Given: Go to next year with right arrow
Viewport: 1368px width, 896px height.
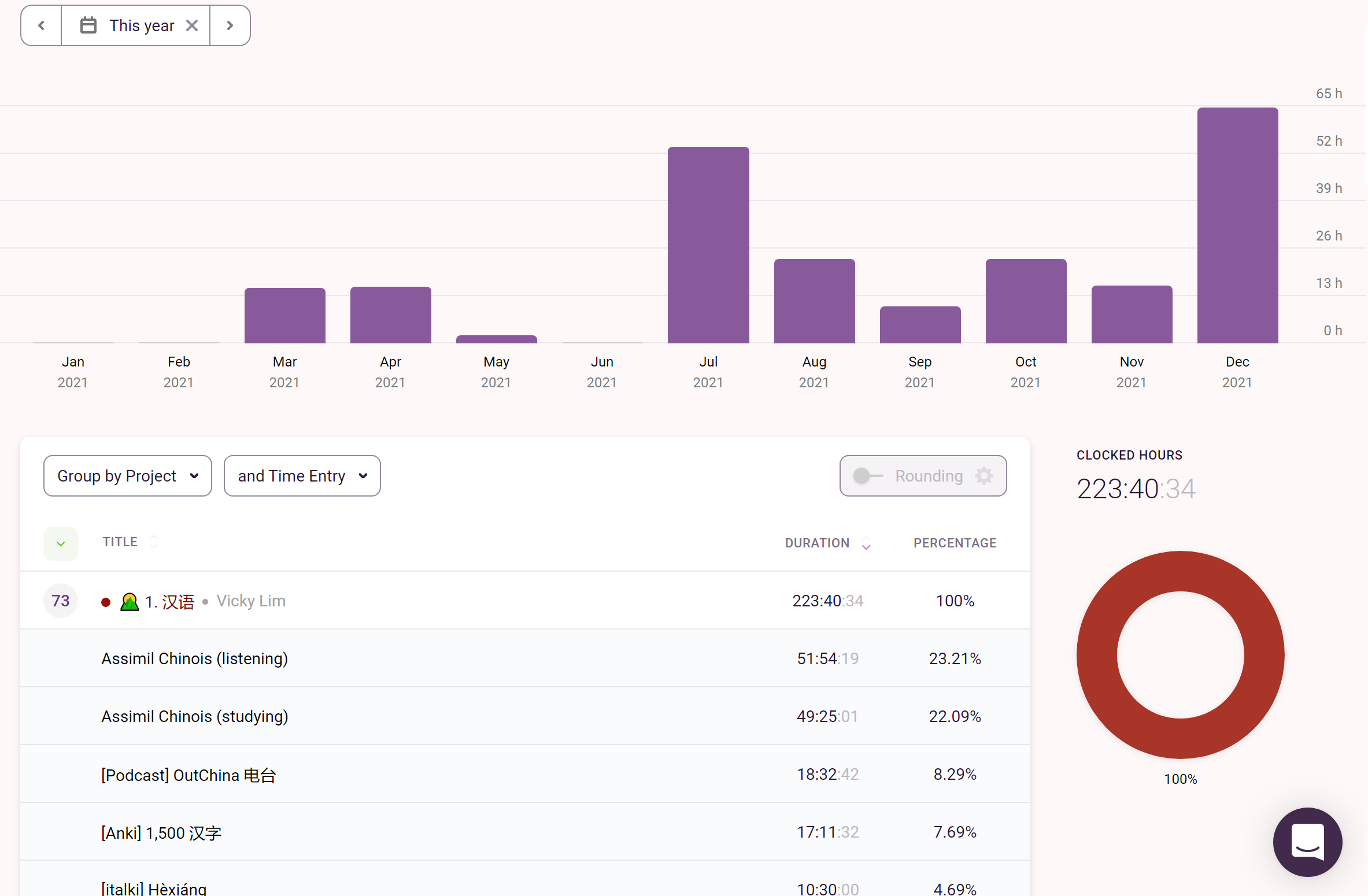Looking at the screenshot, I should (230, 25).
